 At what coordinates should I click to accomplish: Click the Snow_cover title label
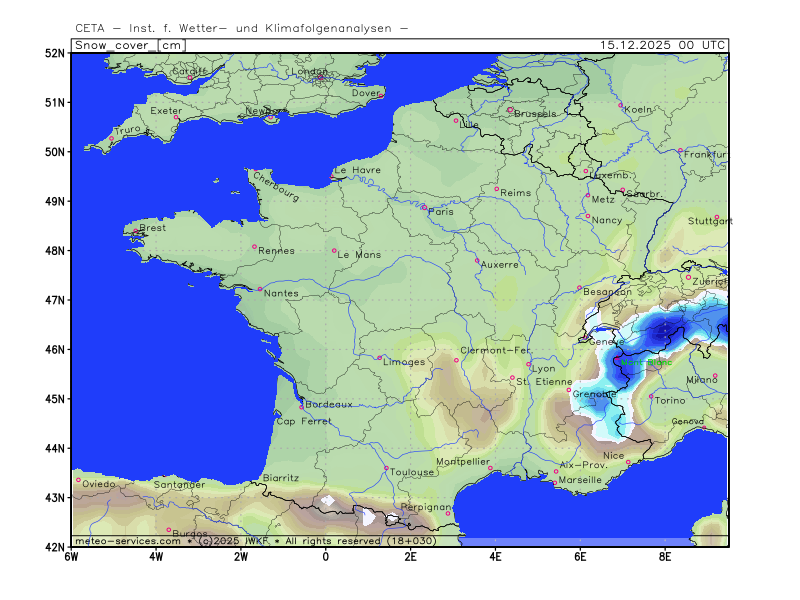point(114,45)
